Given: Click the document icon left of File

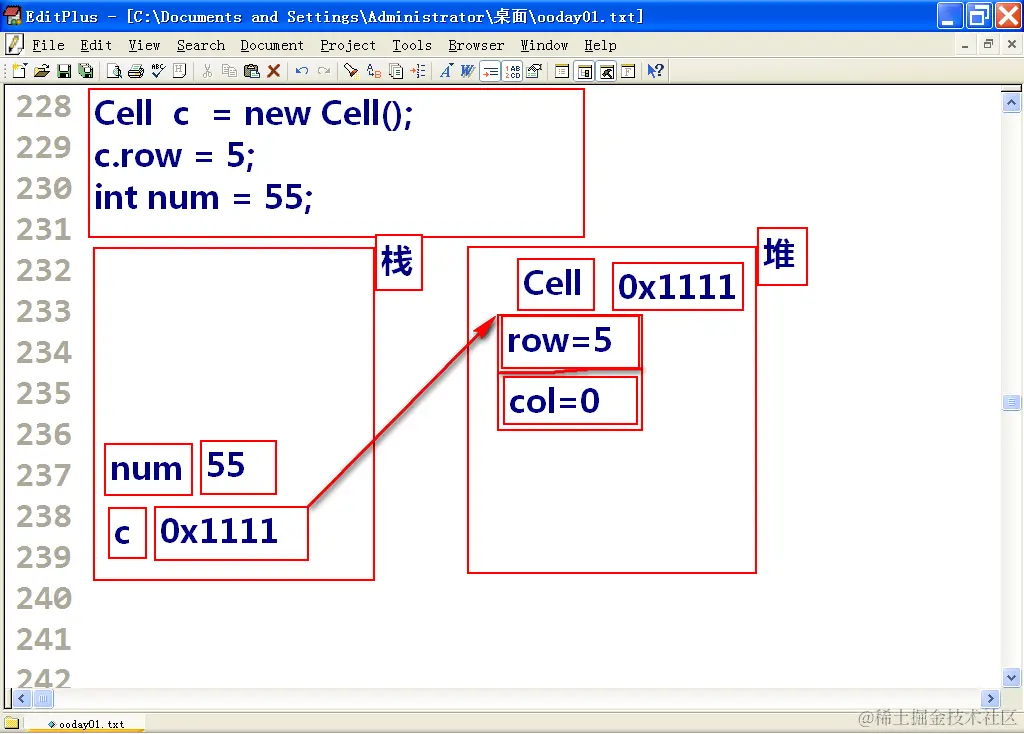Looking at the screenshot, I should [14, 44].
